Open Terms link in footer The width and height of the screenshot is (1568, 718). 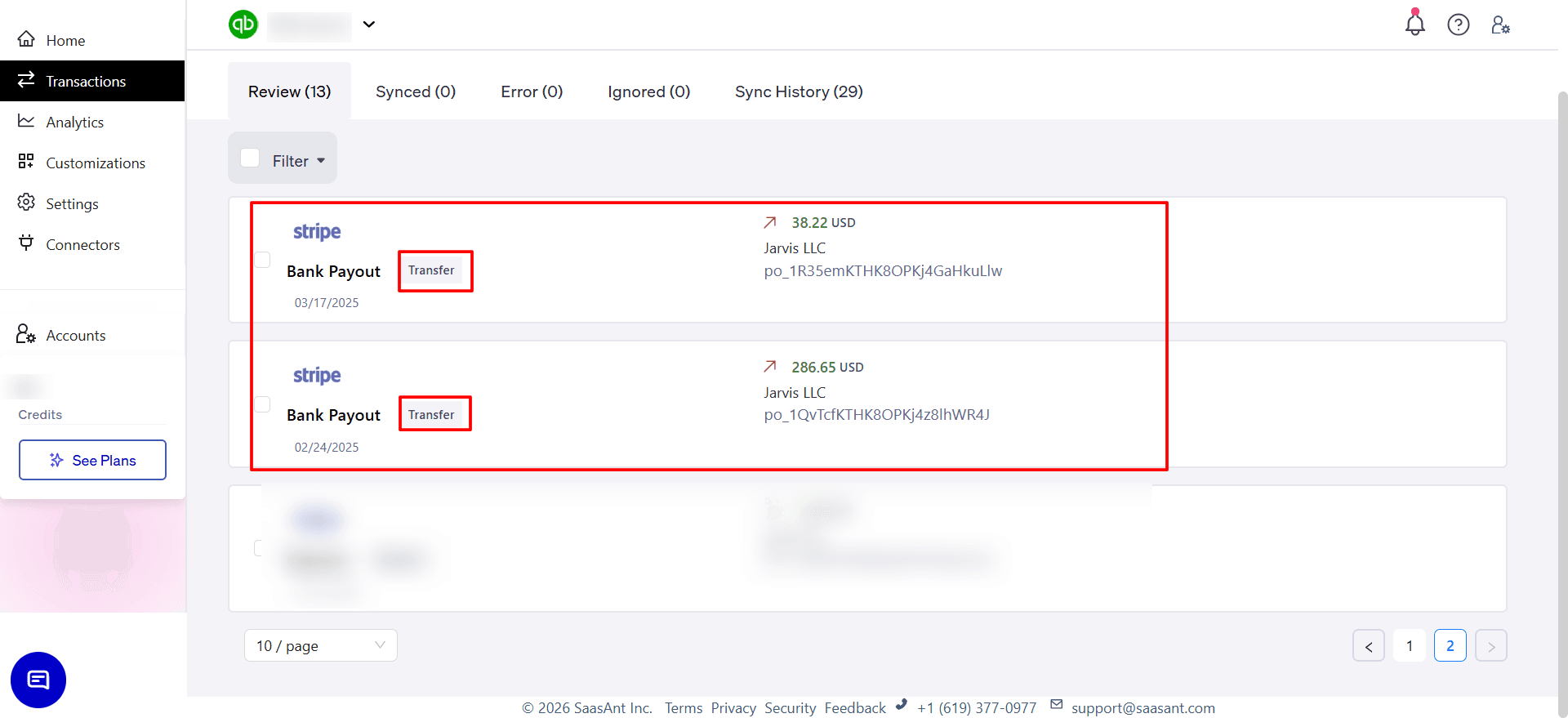coord(684,708)
